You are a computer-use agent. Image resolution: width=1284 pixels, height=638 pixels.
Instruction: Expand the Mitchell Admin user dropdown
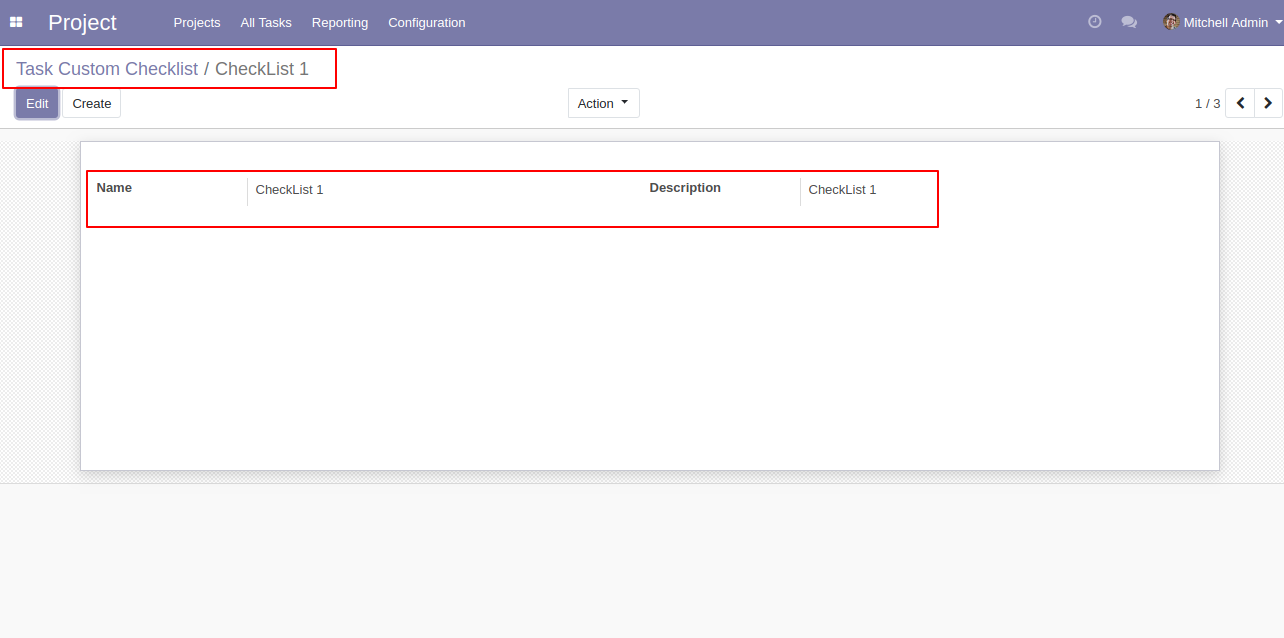click(1223, 22)
